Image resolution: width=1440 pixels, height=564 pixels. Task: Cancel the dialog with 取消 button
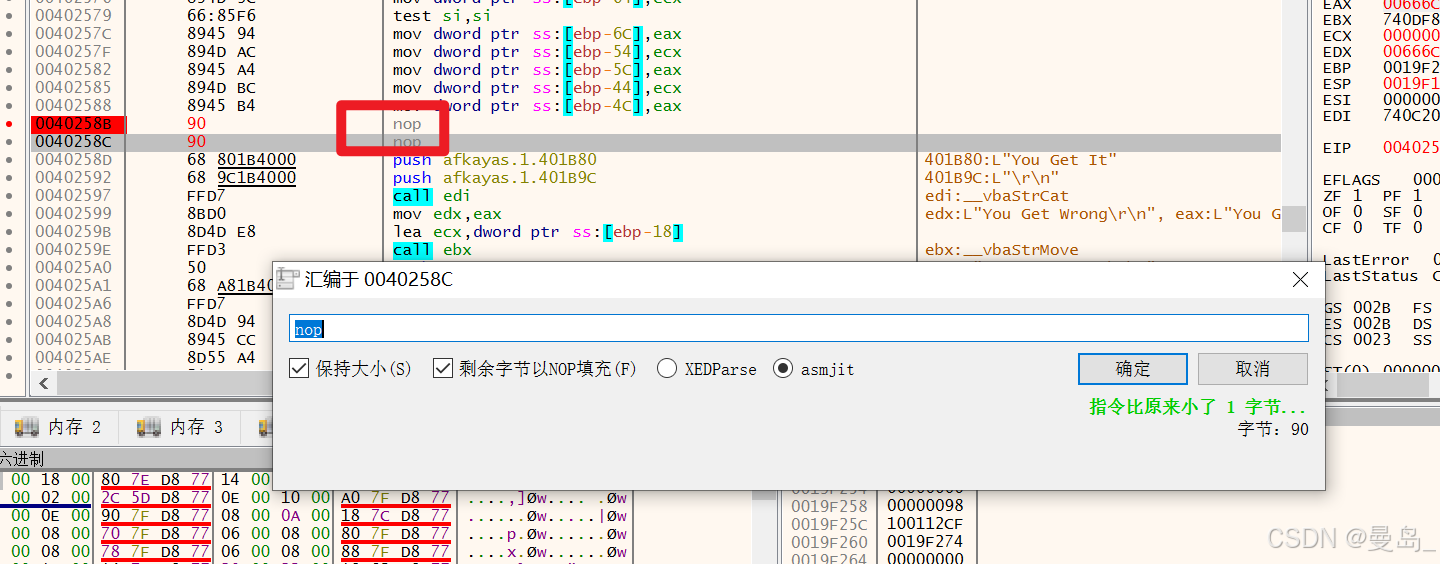[x=1253, y=369]
